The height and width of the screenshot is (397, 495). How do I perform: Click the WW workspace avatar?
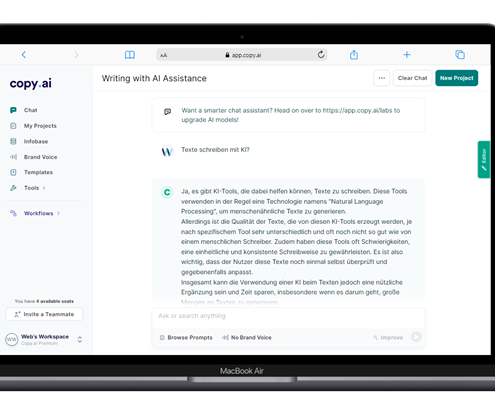click(x=12, y=339)
